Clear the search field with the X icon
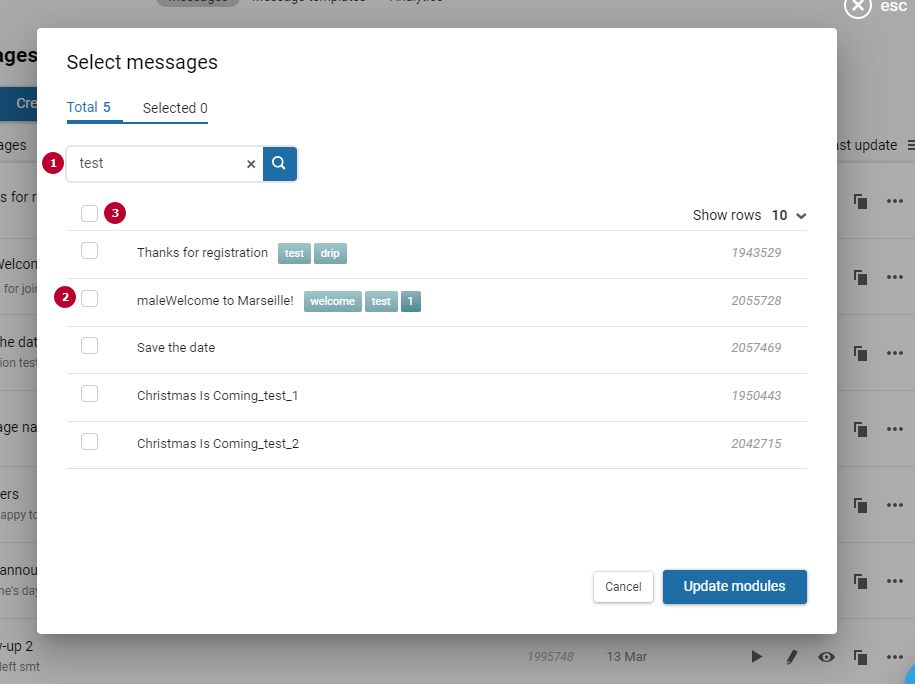Viewport: 915px width, 684px height. coord(251,164)
